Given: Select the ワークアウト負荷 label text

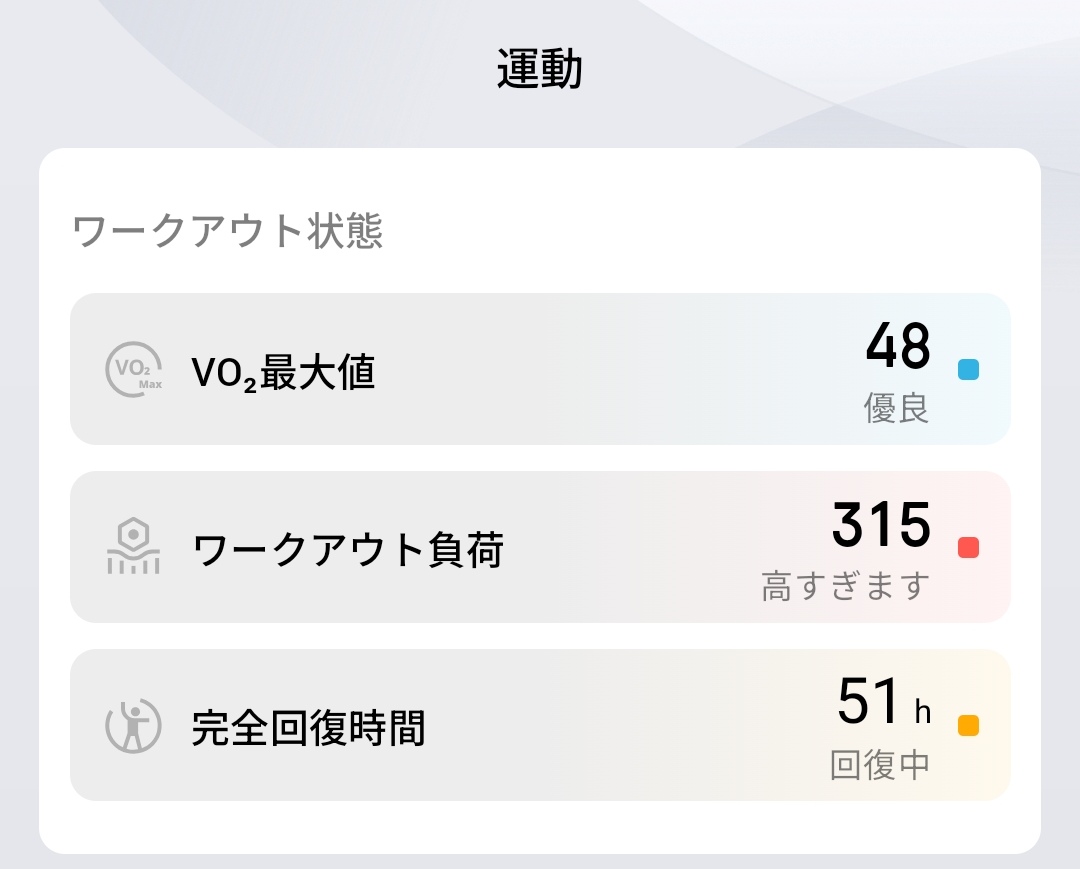Looking at the screenshot, I should 347,550.
